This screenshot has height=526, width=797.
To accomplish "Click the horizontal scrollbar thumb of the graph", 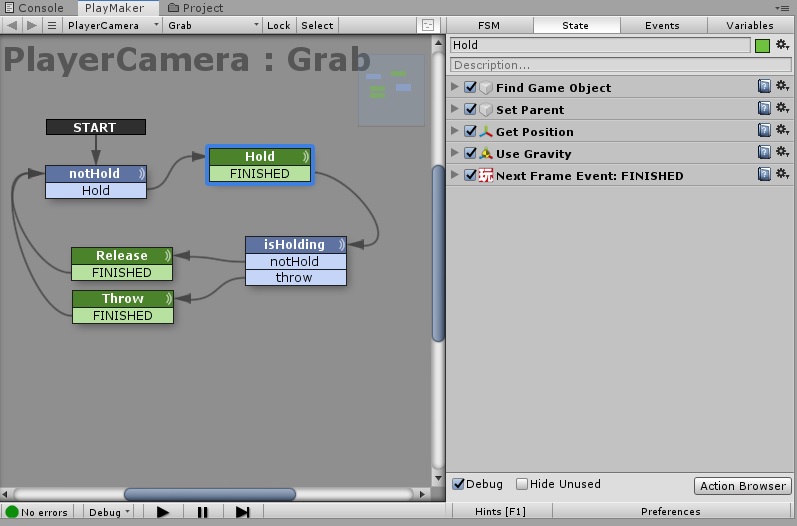I will (210, 493).
